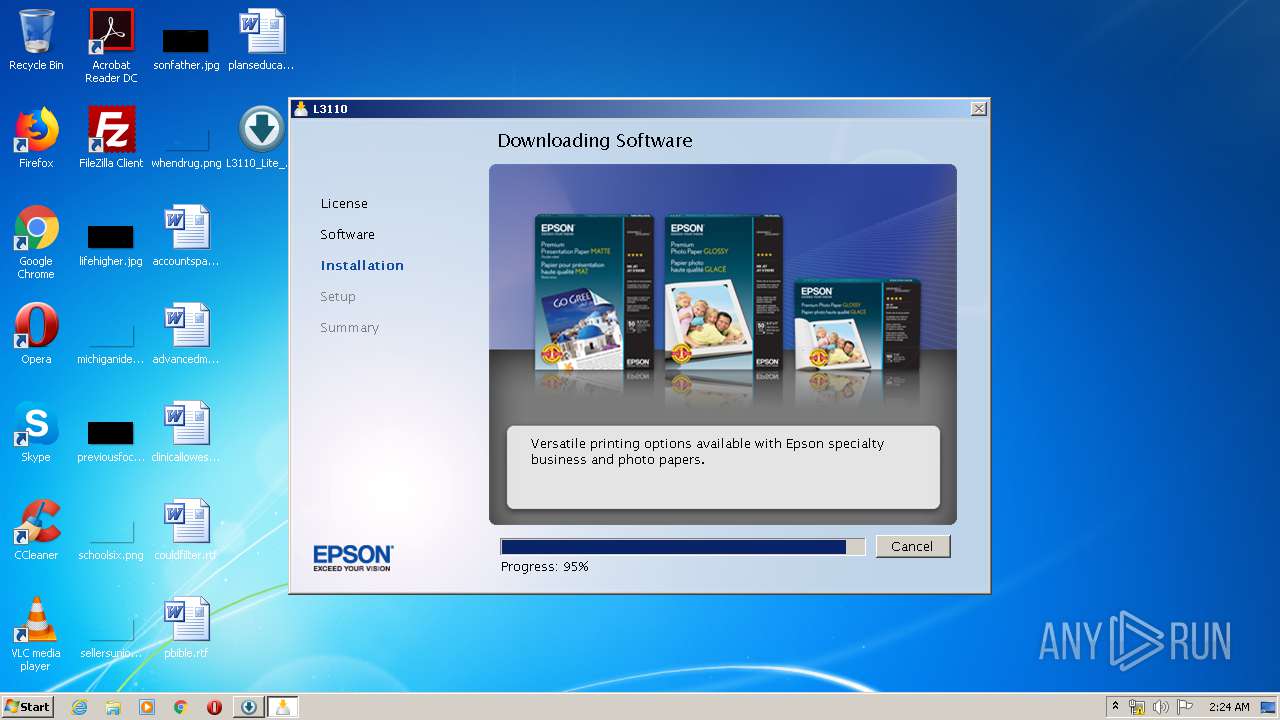1280x720 pixels.
Task: Open Chrome from the taskbar
Action: [180, 707]
